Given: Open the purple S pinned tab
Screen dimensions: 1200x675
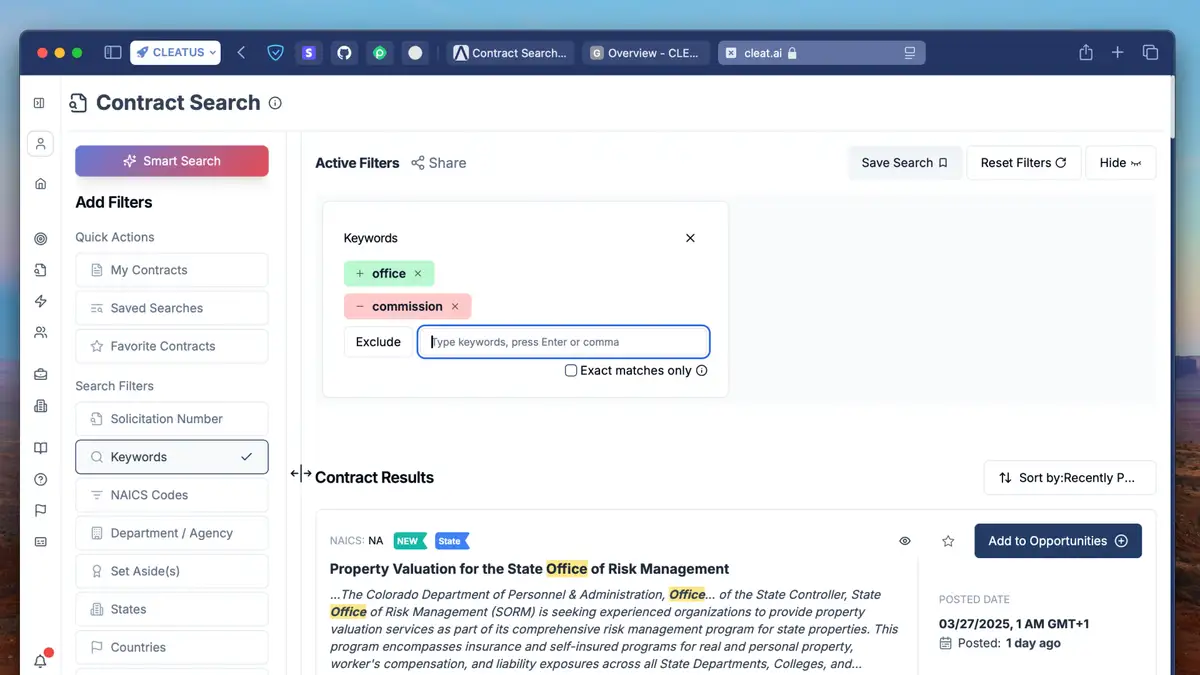Looking at the screenshot, I should click(x=309, y=53).
